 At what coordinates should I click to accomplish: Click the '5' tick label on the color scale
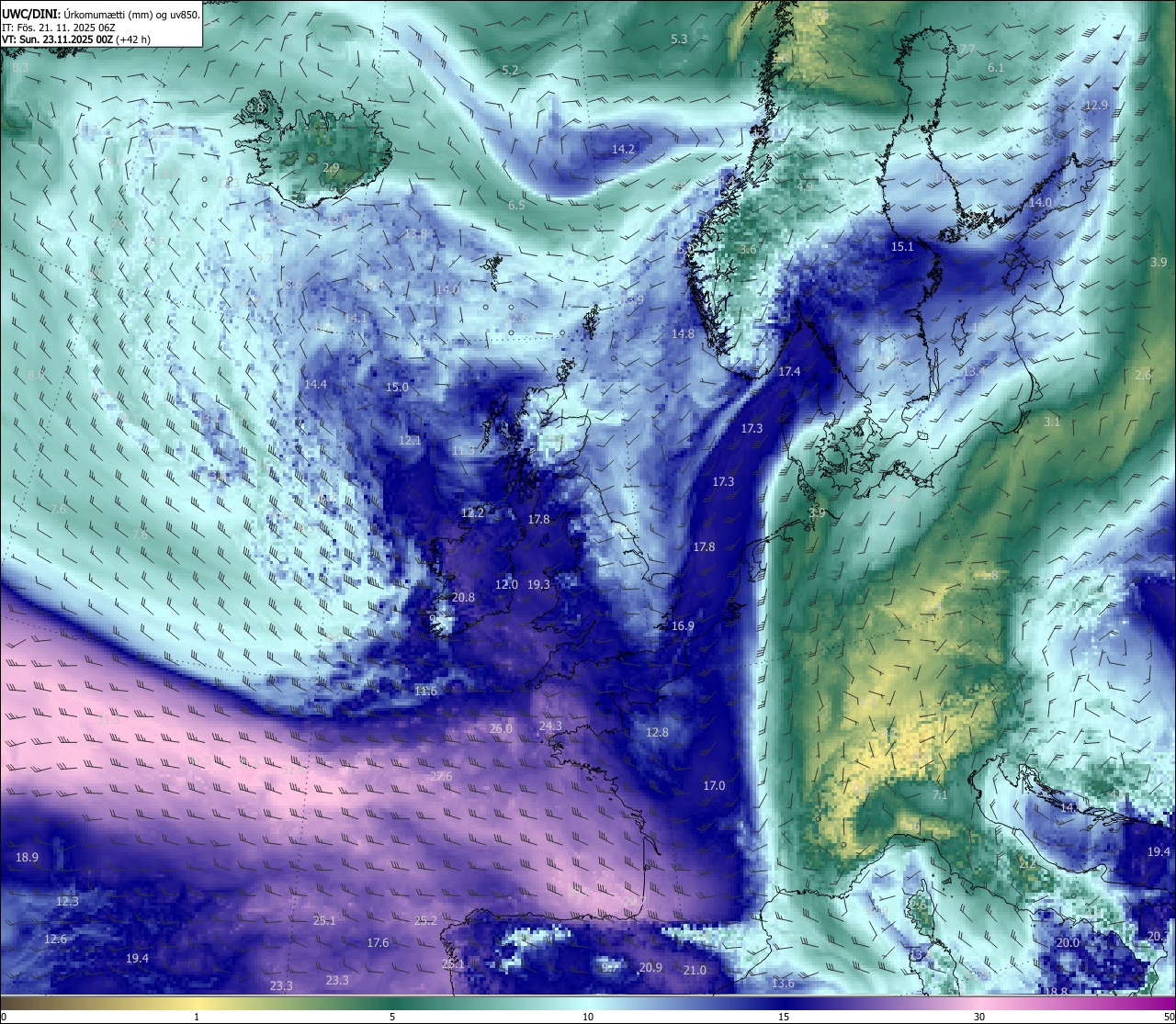coord(392,1017)
